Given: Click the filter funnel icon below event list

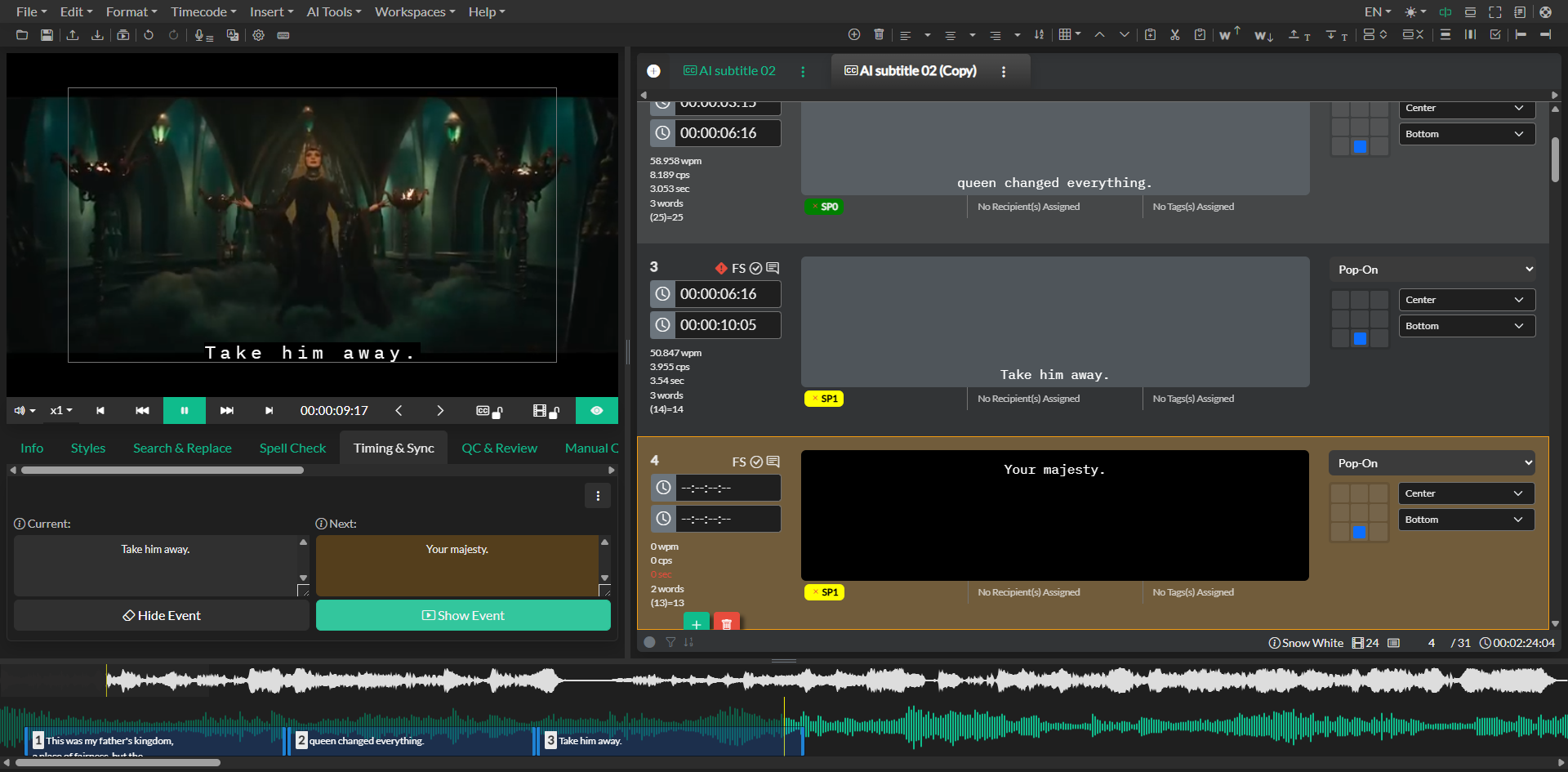Looking at the screenshot, I should pyautogui.click(x=670, y=642).
